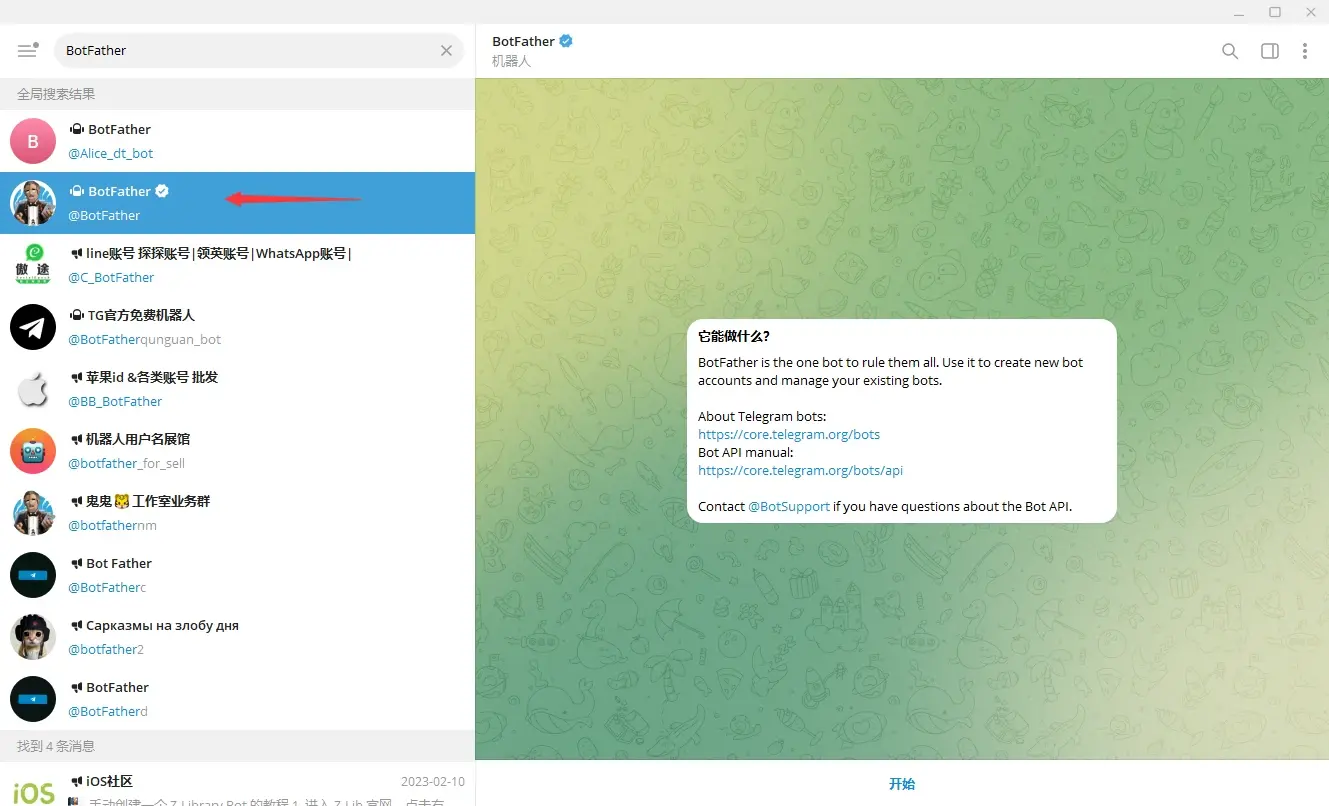Screen dimensions: 1329x806
Task: Click the @BotFatherd dark avatar
Action: (33, 699)
